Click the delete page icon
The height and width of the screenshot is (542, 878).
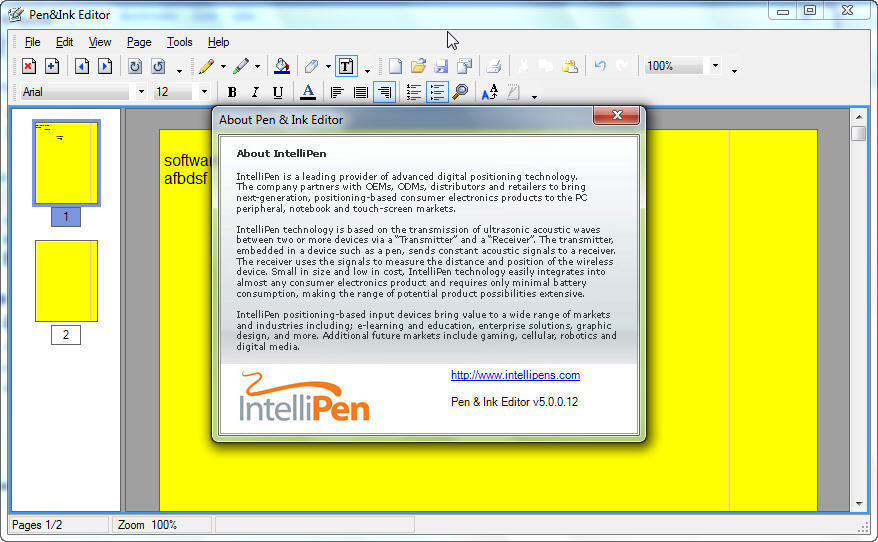tap(29, 67)
